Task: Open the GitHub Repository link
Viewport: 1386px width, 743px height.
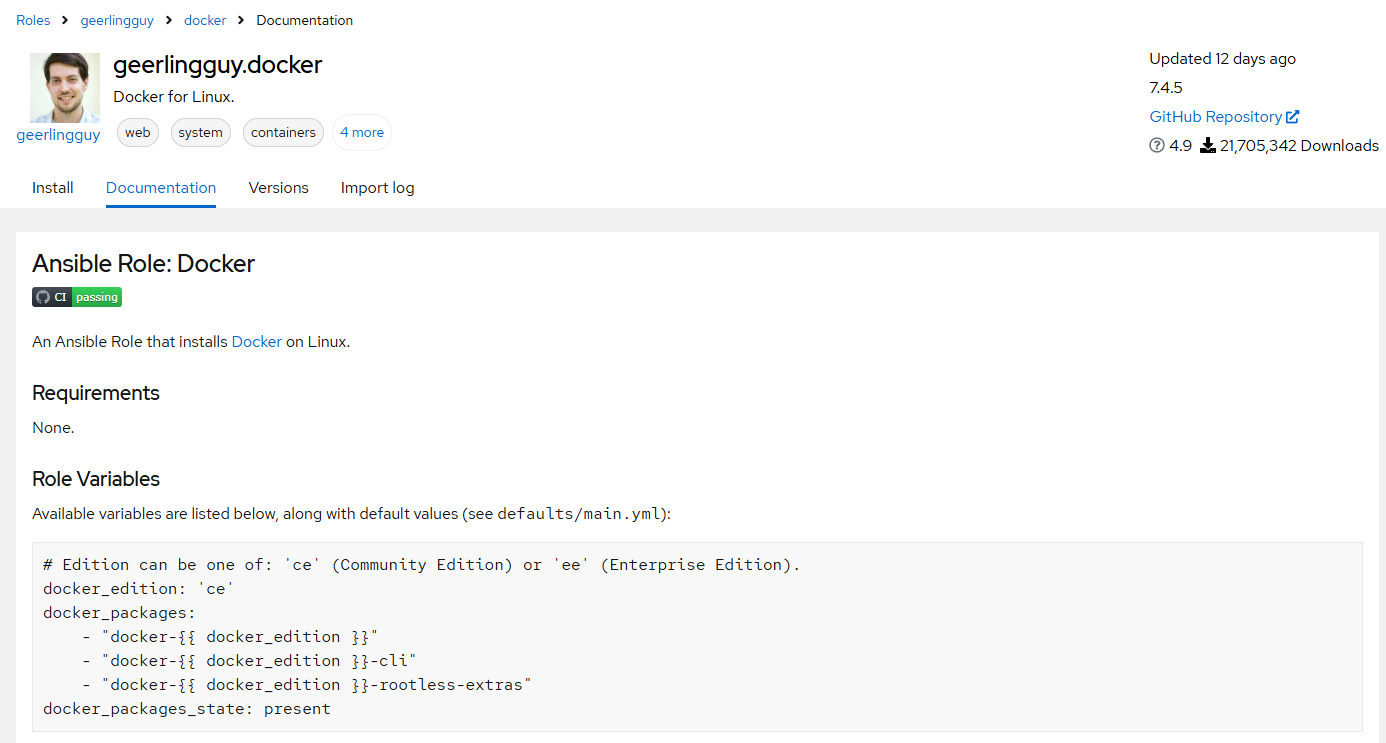Action: click(1216, 117)
